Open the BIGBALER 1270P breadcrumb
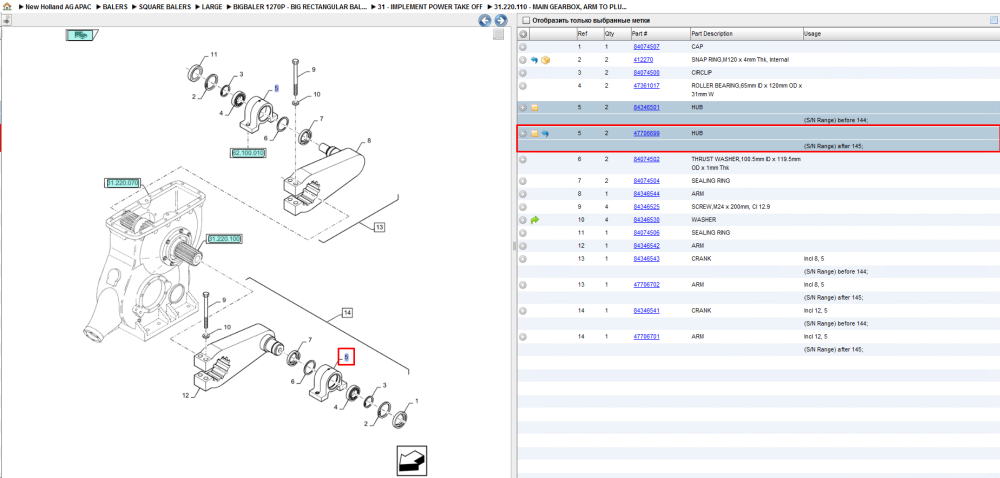Viewport: 1000px width, 478px height. [x=301, y=6]
